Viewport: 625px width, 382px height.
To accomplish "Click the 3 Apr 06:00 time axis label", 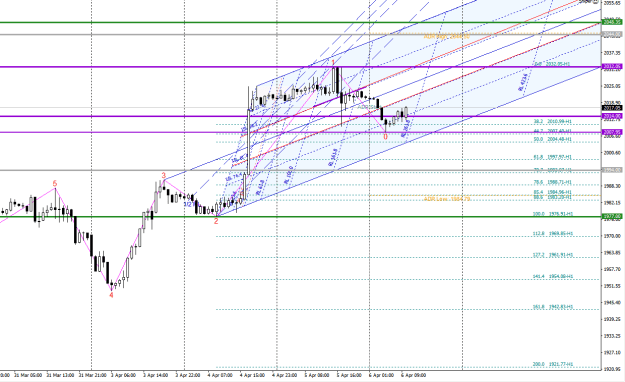I will tap(123, 375).
